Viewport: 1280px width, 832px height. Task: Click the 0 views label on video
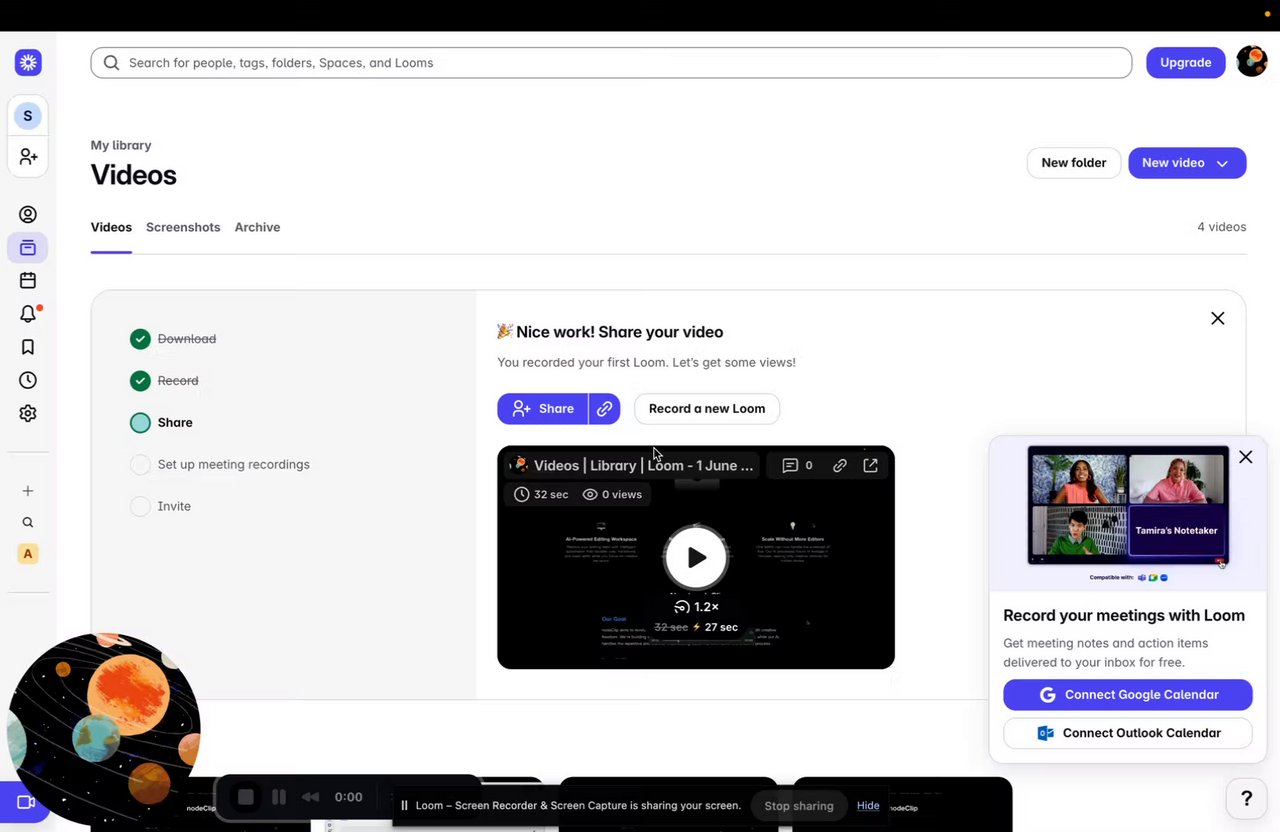[x=612, y=494]
